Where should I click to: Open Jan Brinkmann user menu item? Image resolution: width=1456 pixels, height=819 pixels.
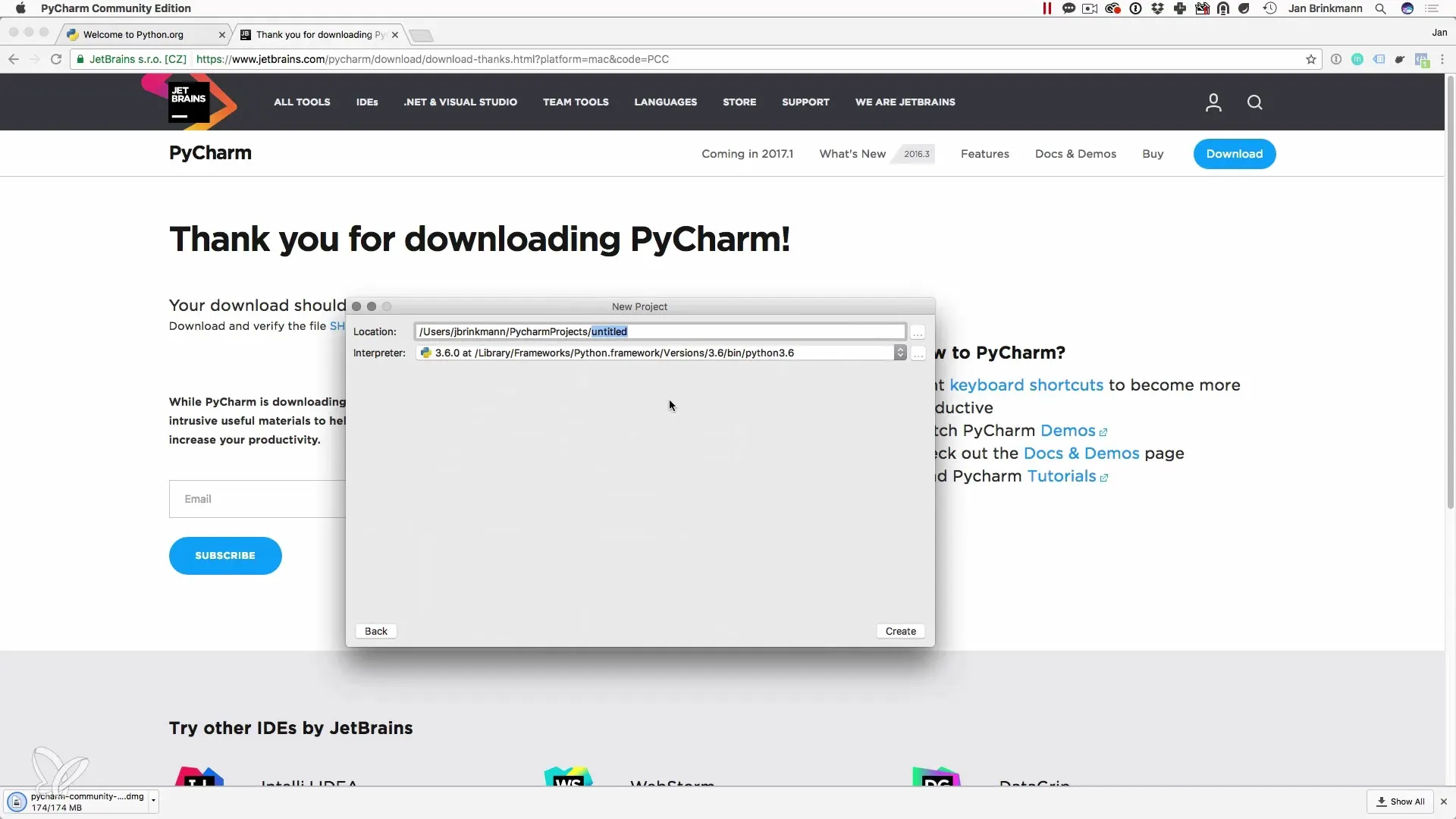[x=1325, y=8]
